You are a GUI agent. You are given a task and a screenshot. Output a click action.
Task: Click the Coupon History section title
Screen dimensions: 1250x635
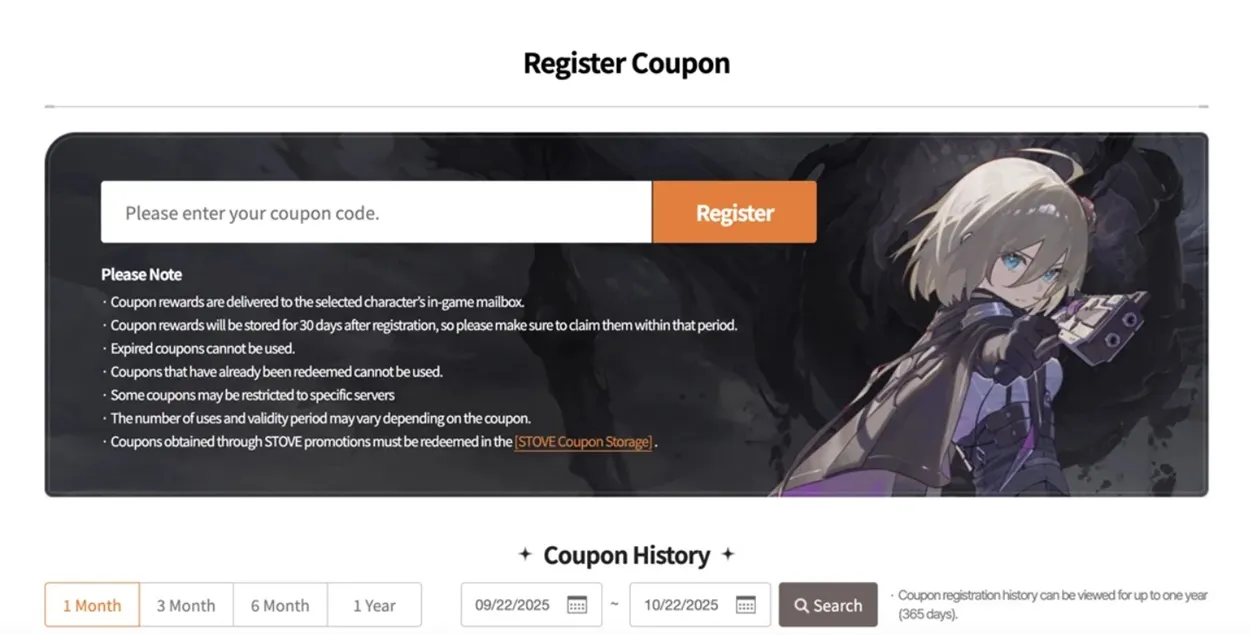[627, 555]
